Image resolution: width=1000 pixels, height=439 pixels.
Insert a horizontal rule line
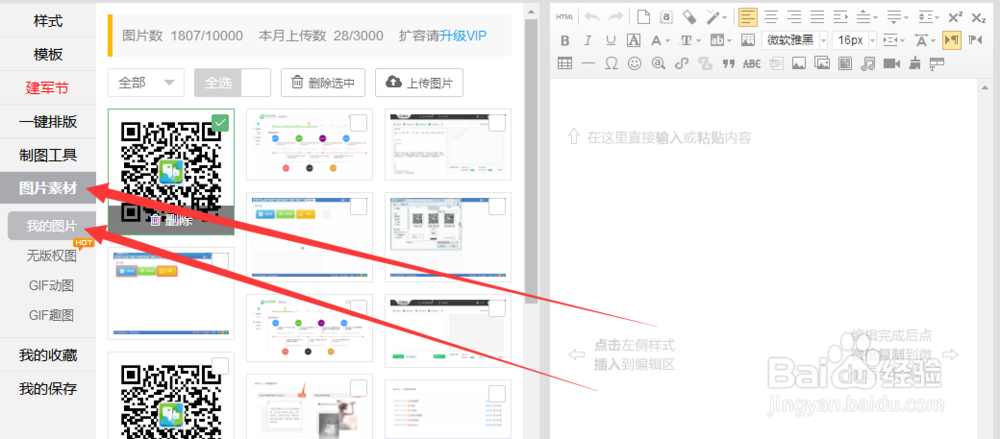tap(588, 63)
